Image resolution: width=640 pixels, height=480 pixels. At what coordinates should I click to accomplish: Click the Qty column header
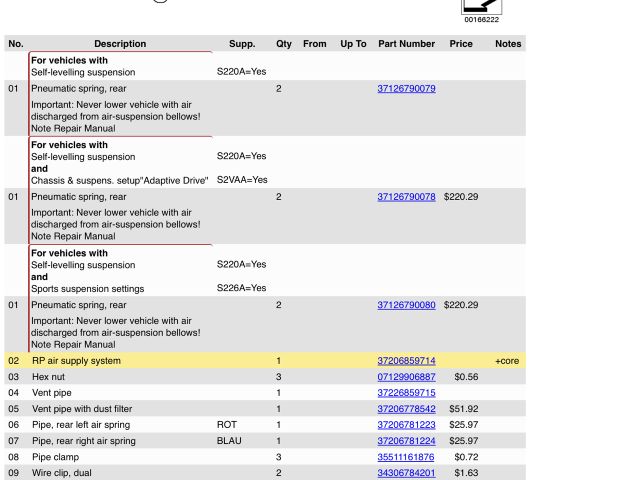[284, 44]
